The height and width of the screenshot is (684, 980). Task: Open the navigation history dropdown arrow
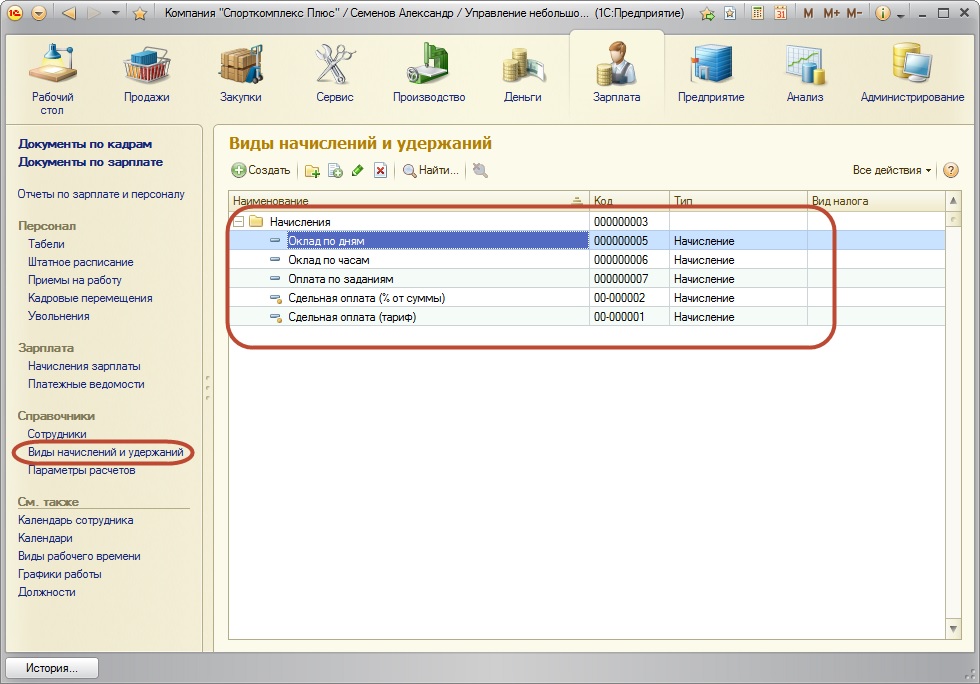[116, 13]
